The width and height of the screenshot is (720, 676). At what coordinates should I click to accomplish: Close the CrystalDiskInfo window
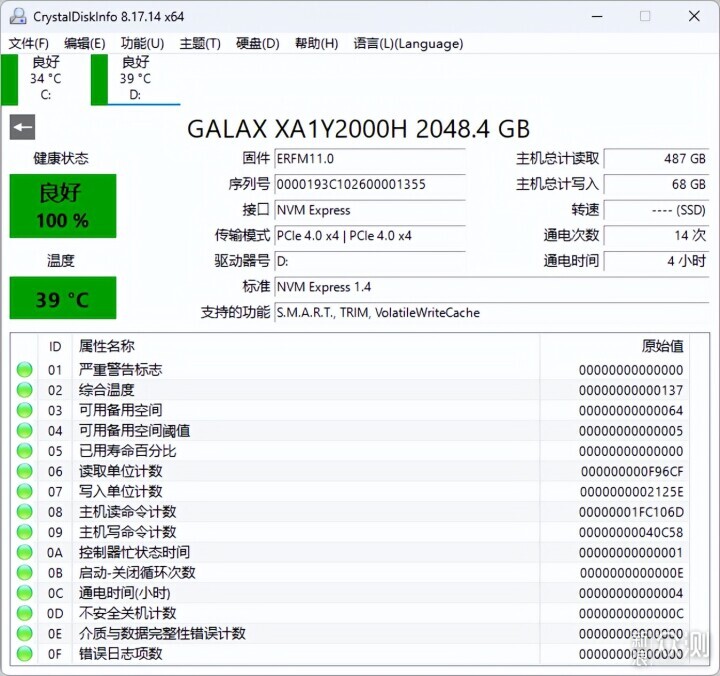click(694, 17)
